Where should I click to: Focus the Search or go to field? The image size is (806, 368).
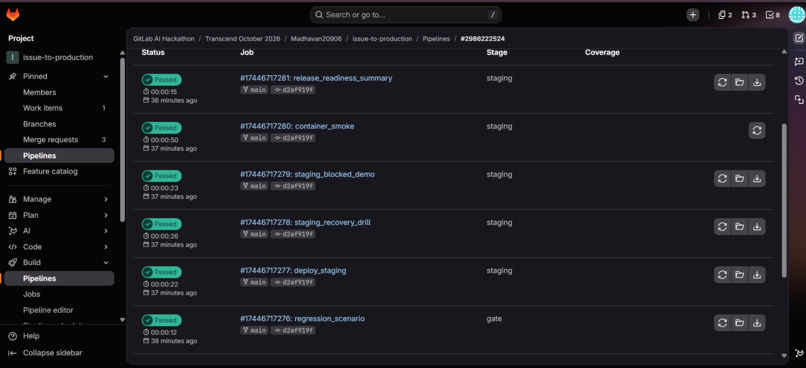pyautogui.click(x=406, y=15)
